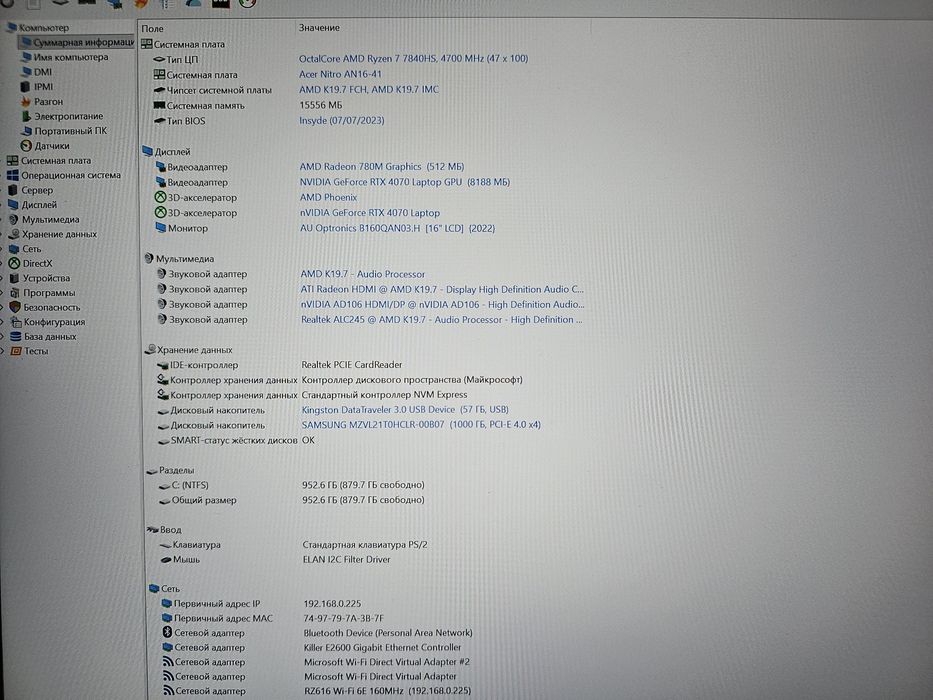Screen dimensions: 933x700
Task: Click the Xbox icon on the AMD Phoenix row
Action: 160,197
